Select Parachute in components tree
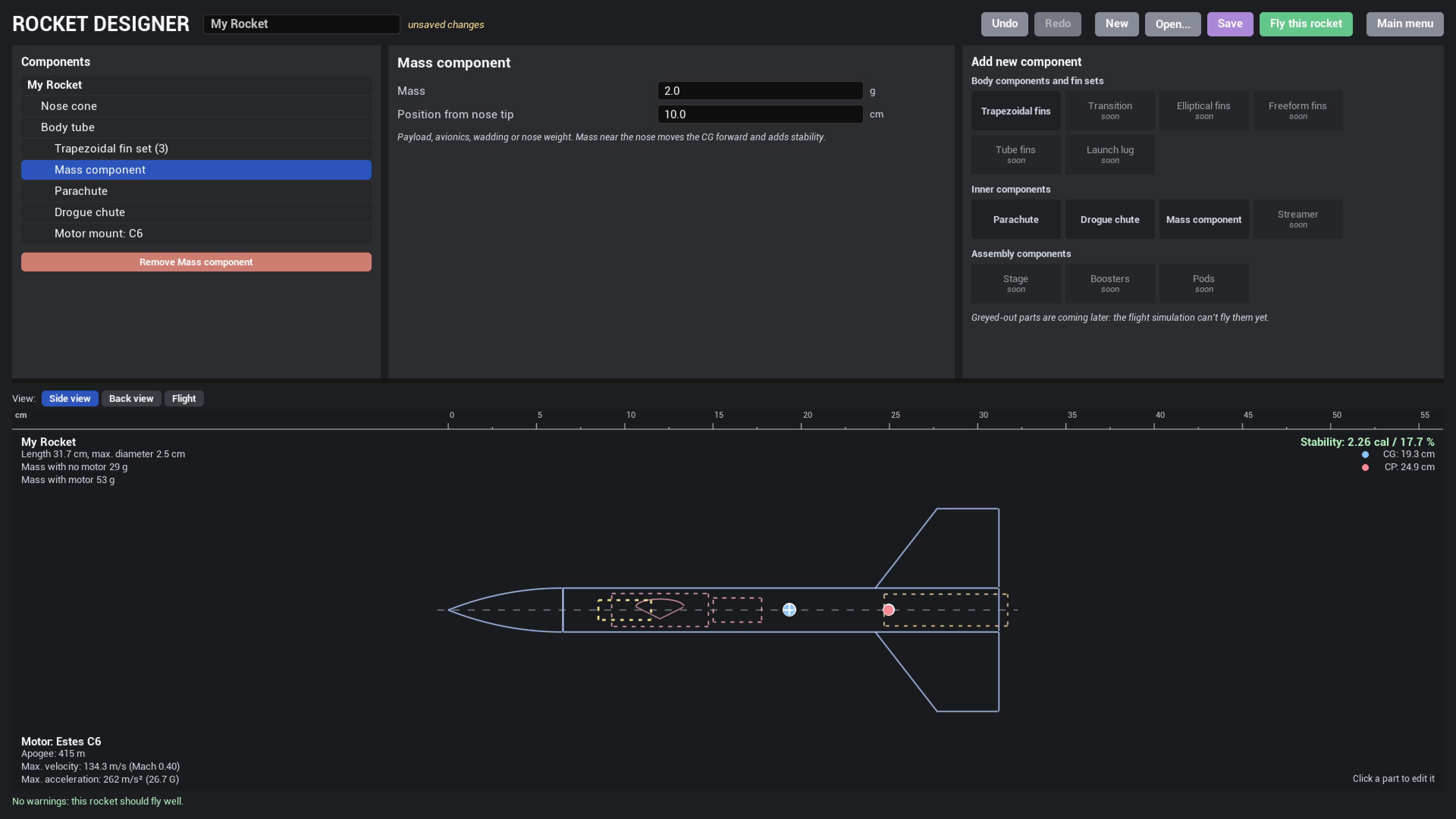This screenshot has width=1456, height=819. tap(196, 191)
